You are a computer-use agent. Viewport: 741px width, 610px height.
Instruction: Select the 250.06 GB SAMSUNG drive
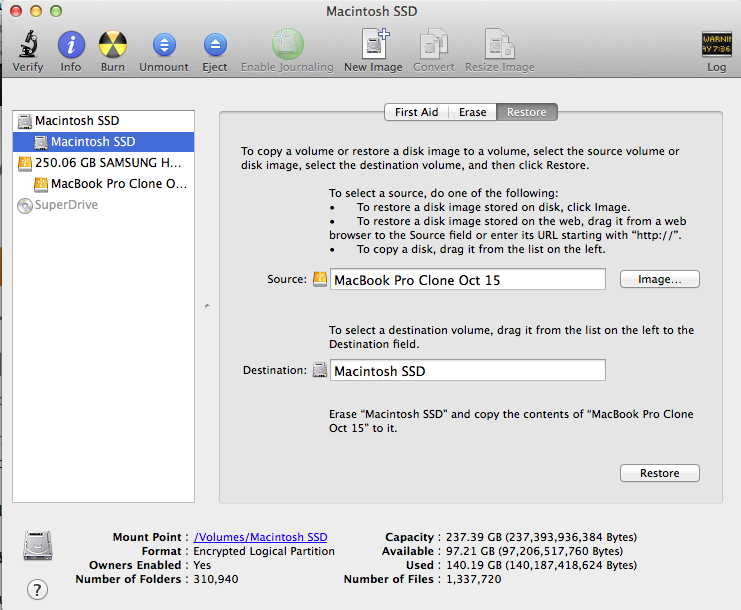pyautogui.click(x=103, y=163)
